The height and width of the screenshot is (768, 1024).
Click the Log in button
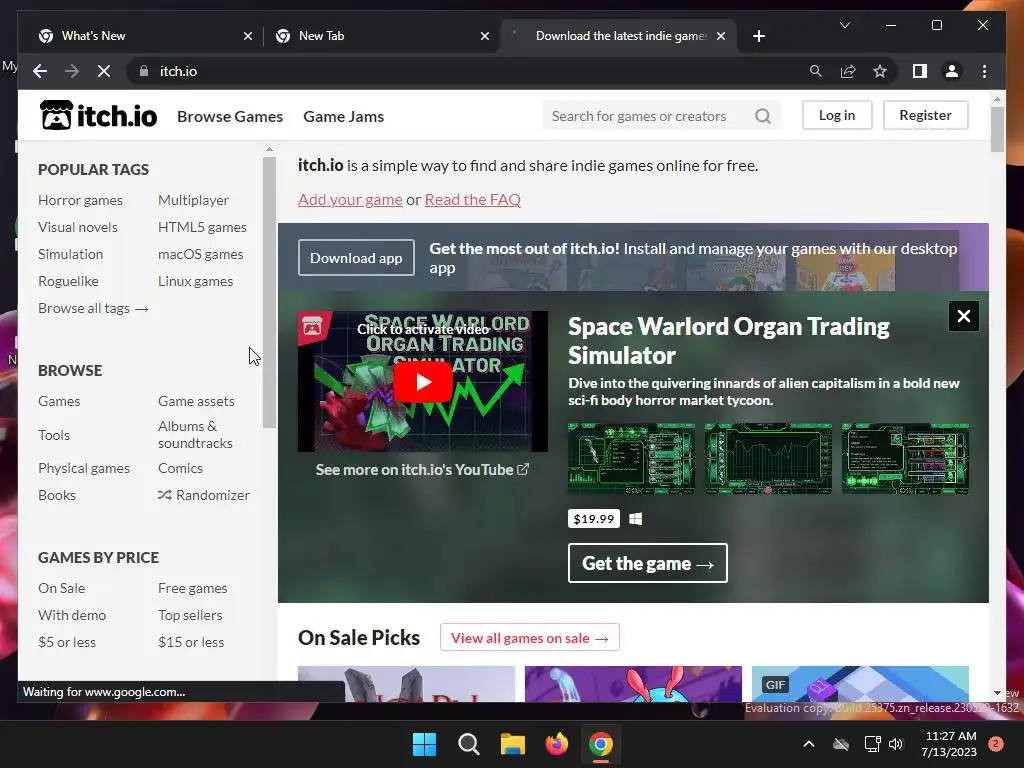coord(837,115)
